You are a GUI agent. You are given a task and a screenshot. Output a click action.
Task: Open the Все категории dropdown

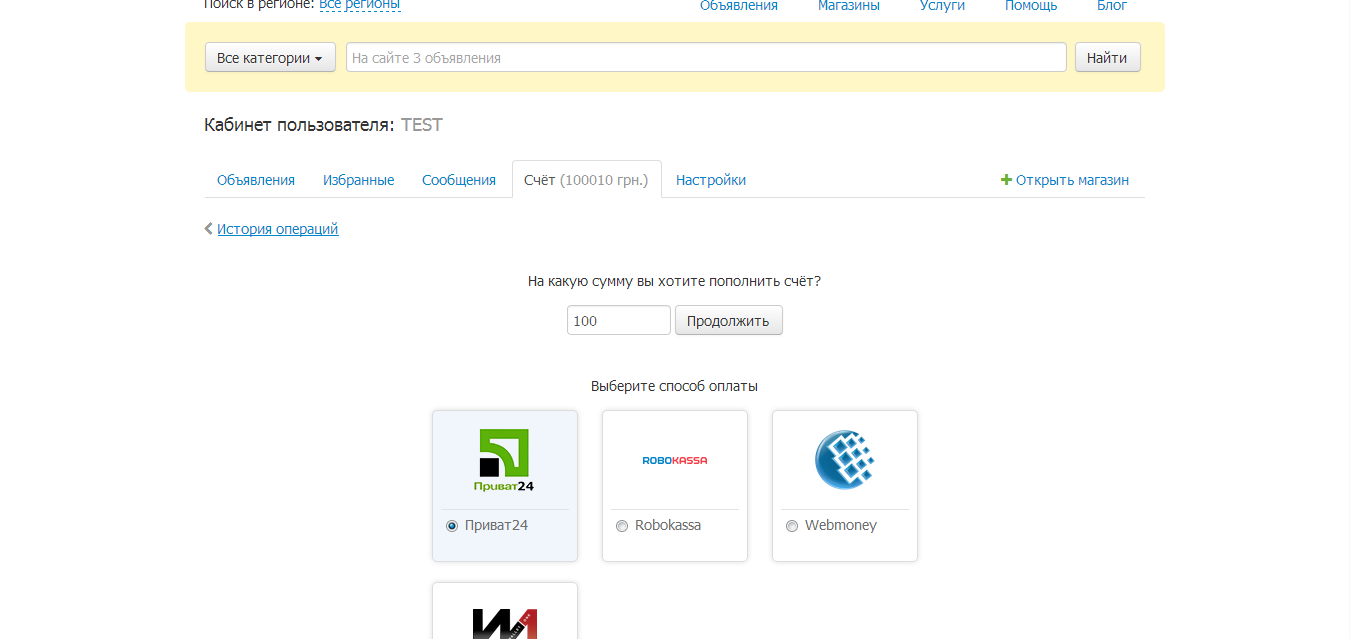[x=270, y=58]
